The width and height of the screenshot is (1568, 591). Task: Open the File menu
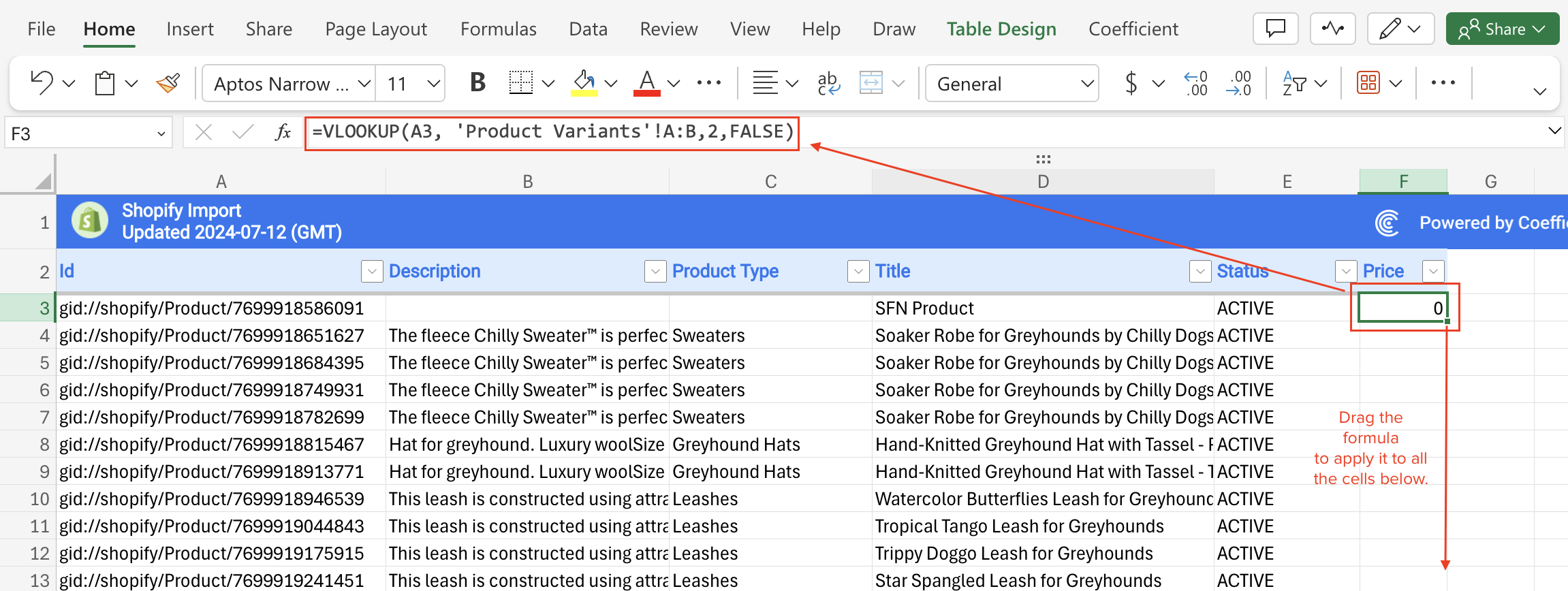(x=42, y=29)
